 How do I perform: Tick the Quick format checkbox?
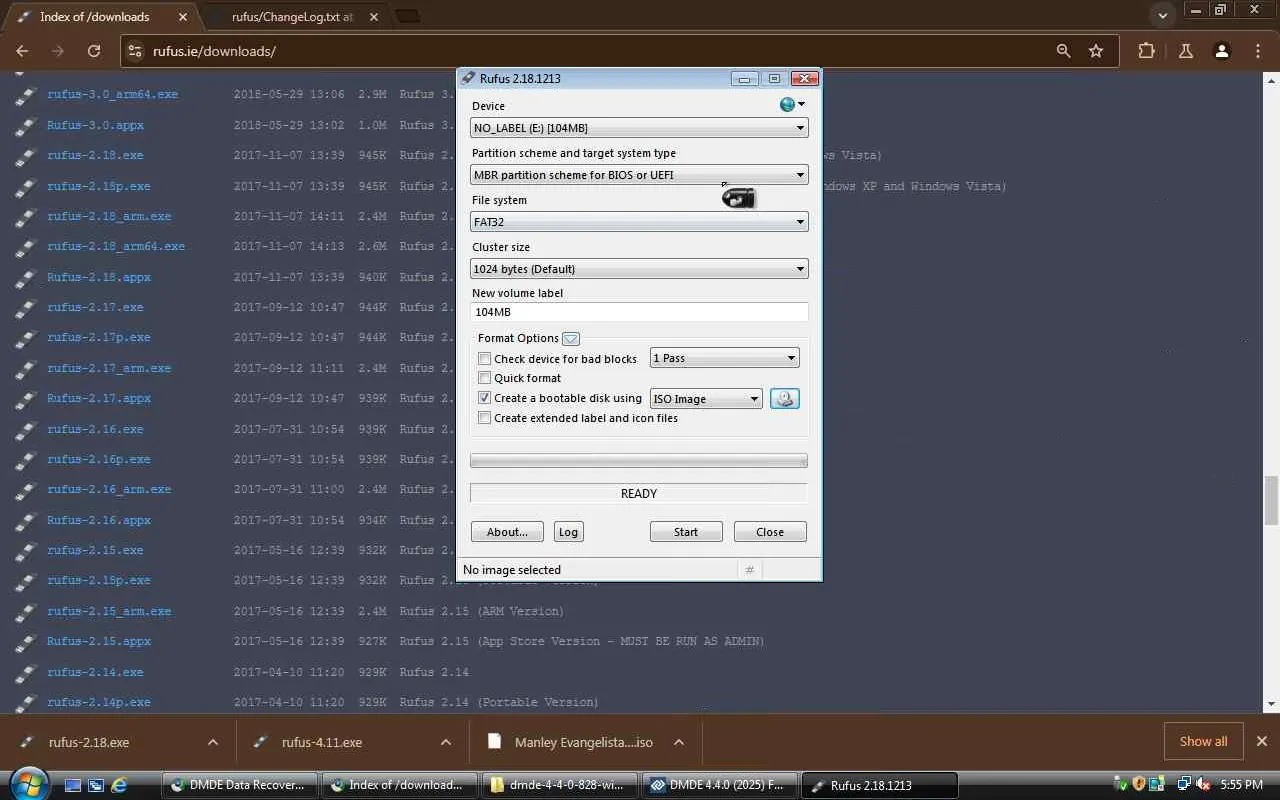click(485, 378)
